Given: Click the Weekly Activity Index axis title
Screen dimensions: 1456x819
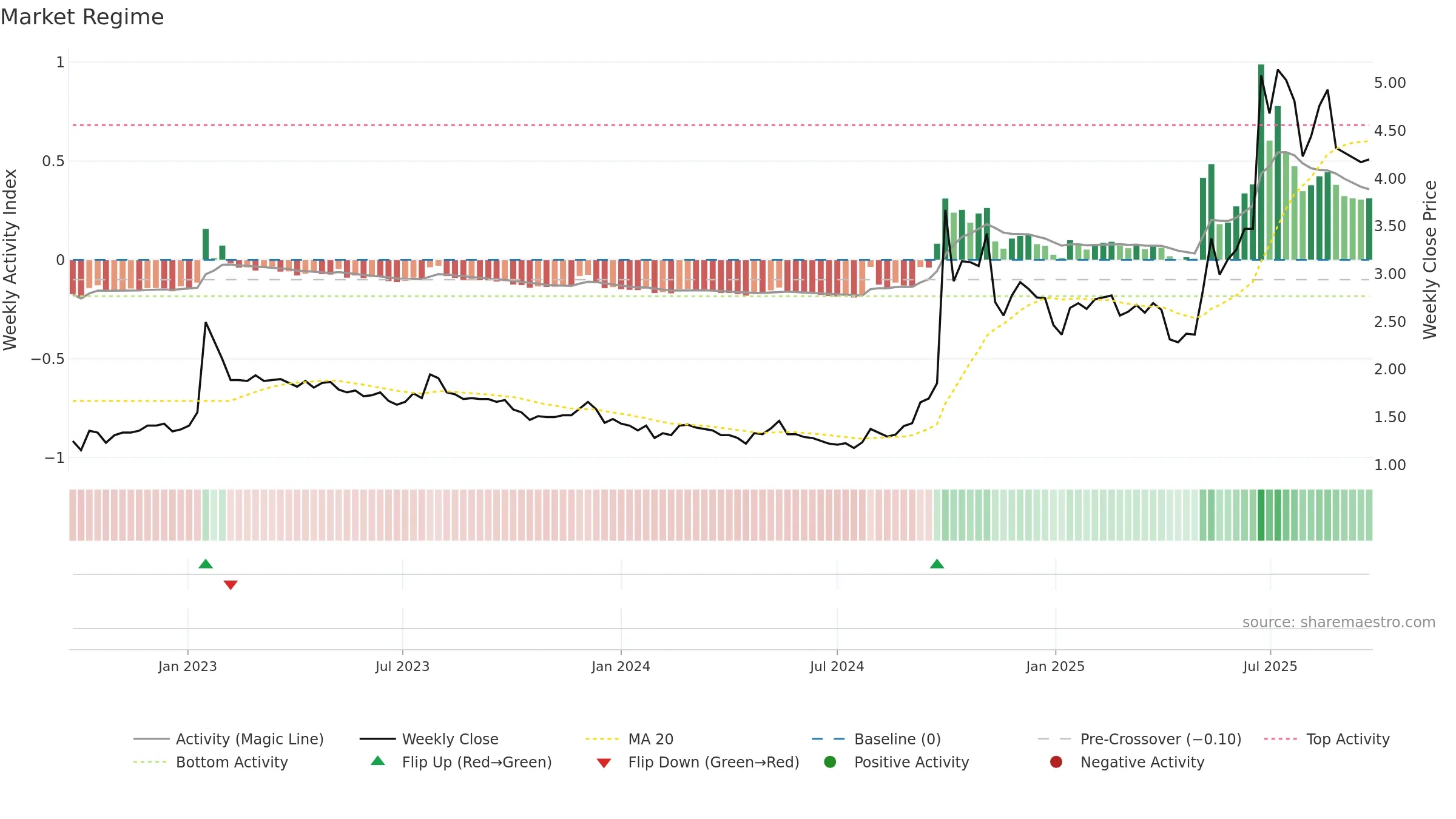Looking at the screenshot, I should (10, 260).
